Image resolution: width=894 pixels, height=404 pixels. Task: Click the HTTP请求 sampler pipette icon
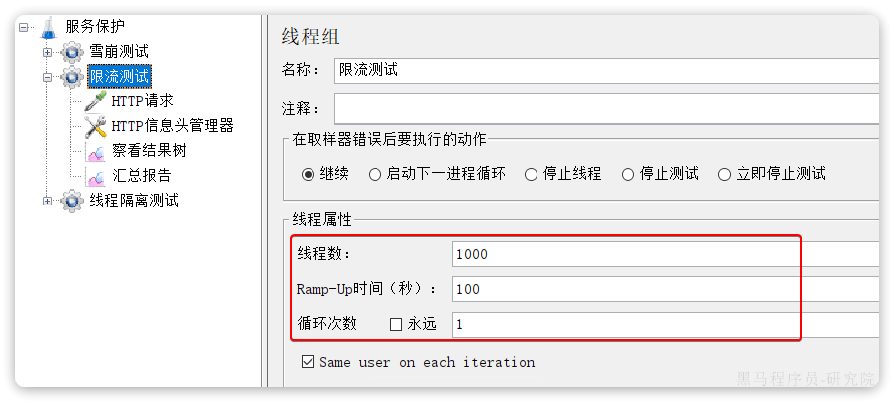[x=96, y=101]
